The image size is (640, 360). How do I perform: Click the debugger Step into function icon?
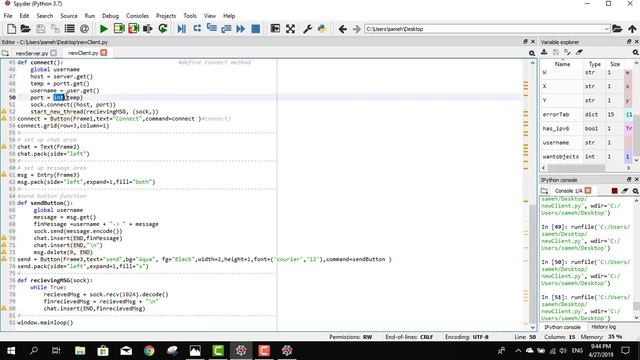coord(211,29)
